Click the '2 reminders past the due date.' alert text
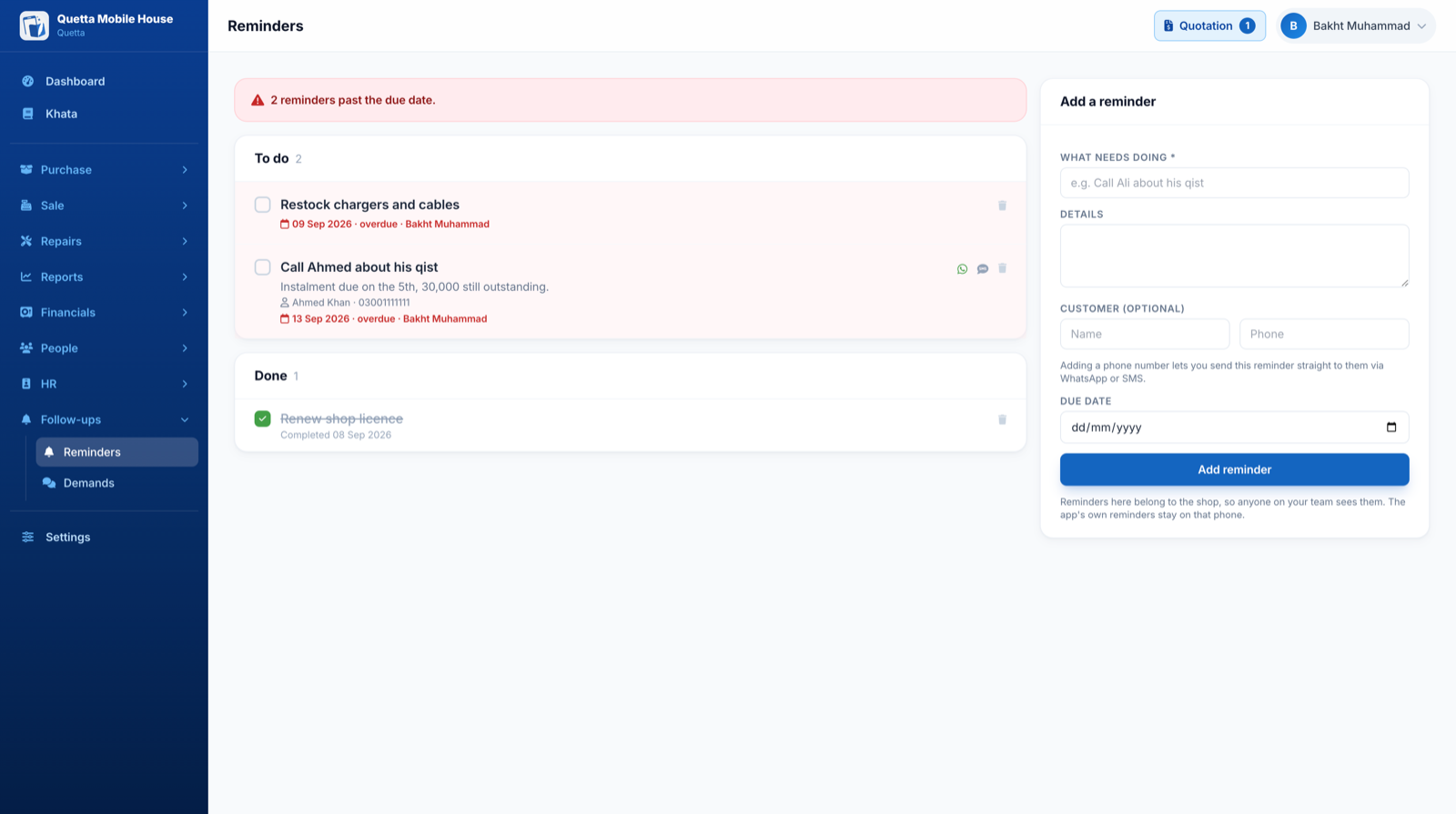The image size is (1456, 814). (353, 100)
